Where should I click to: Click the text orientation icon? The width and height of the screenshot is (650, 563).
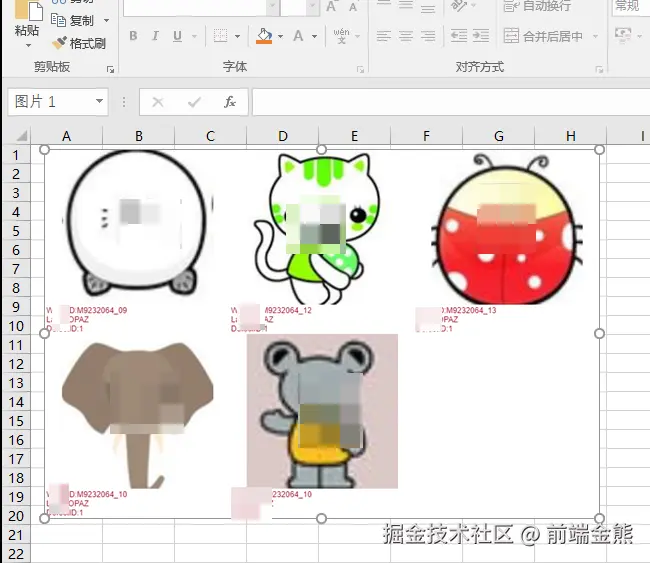(x=459, y=6)
